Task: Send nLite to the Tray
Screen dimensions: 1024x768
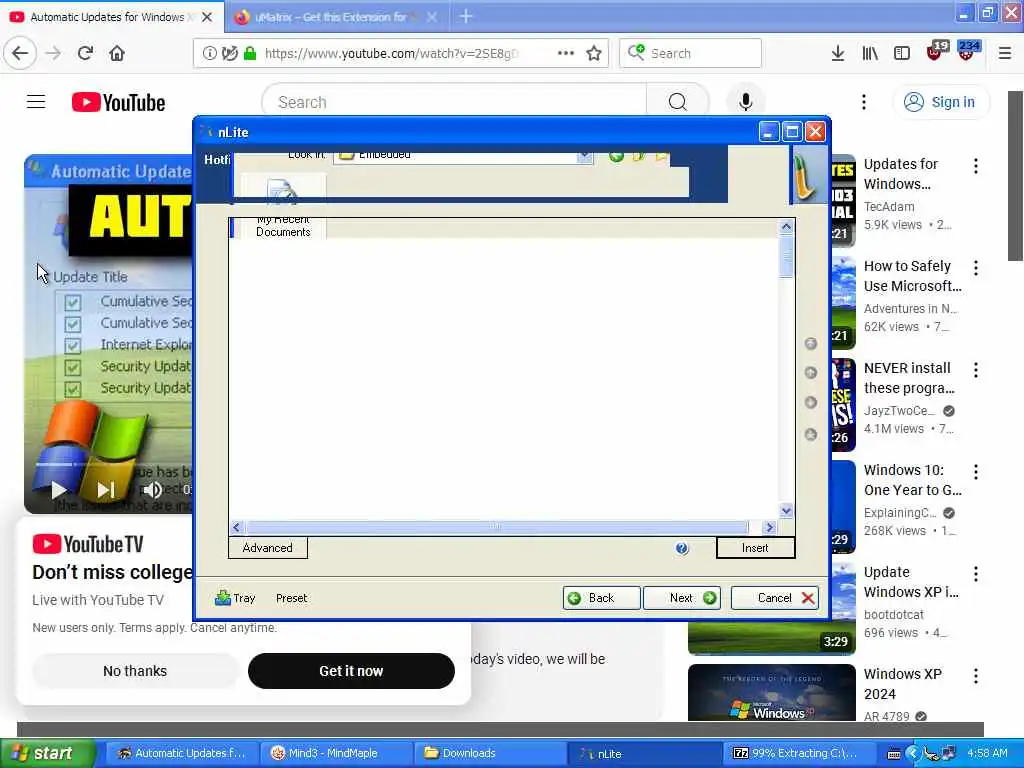Action: [235, 598]
